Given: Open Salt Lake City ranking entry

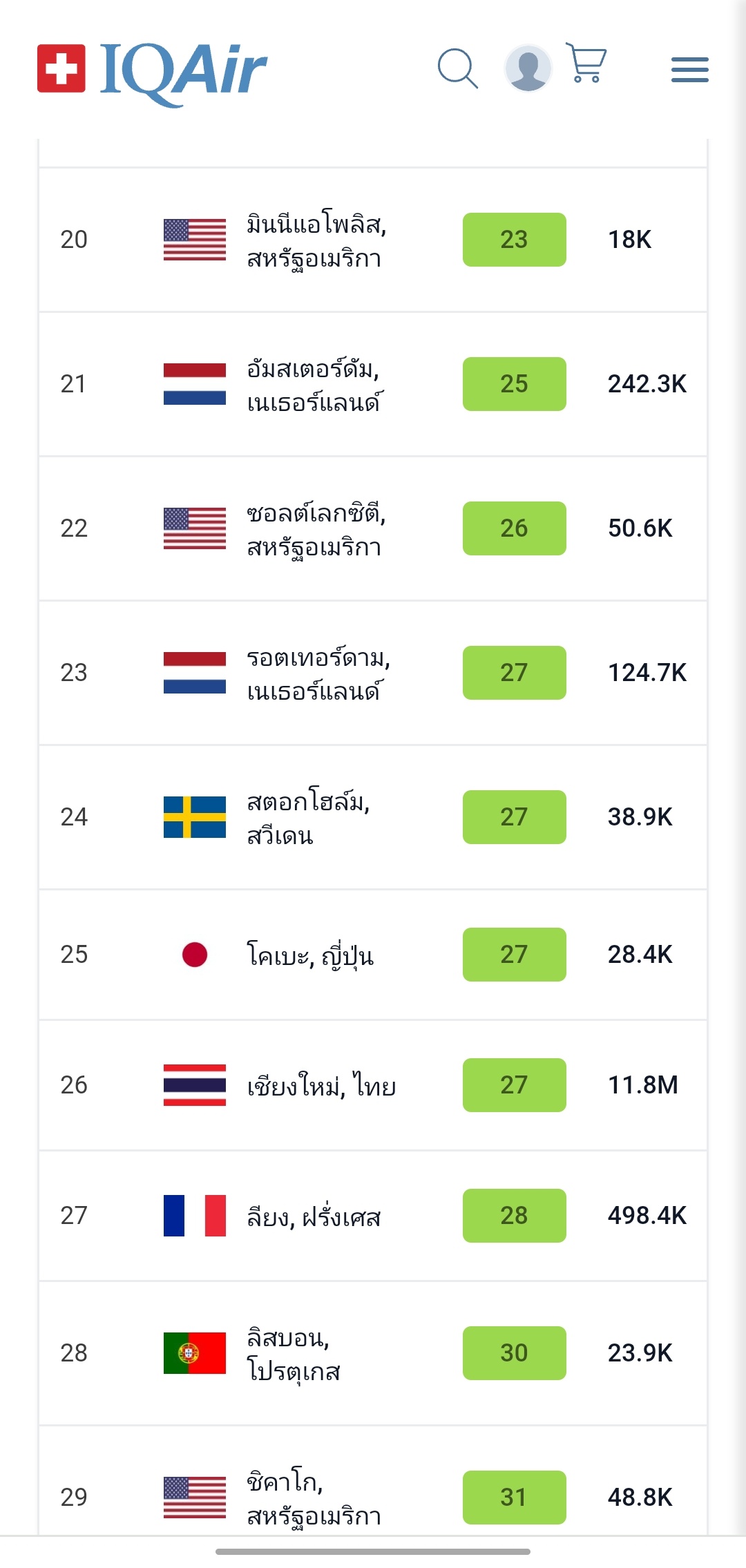Looking at the screenshot, I should [316, 530].
